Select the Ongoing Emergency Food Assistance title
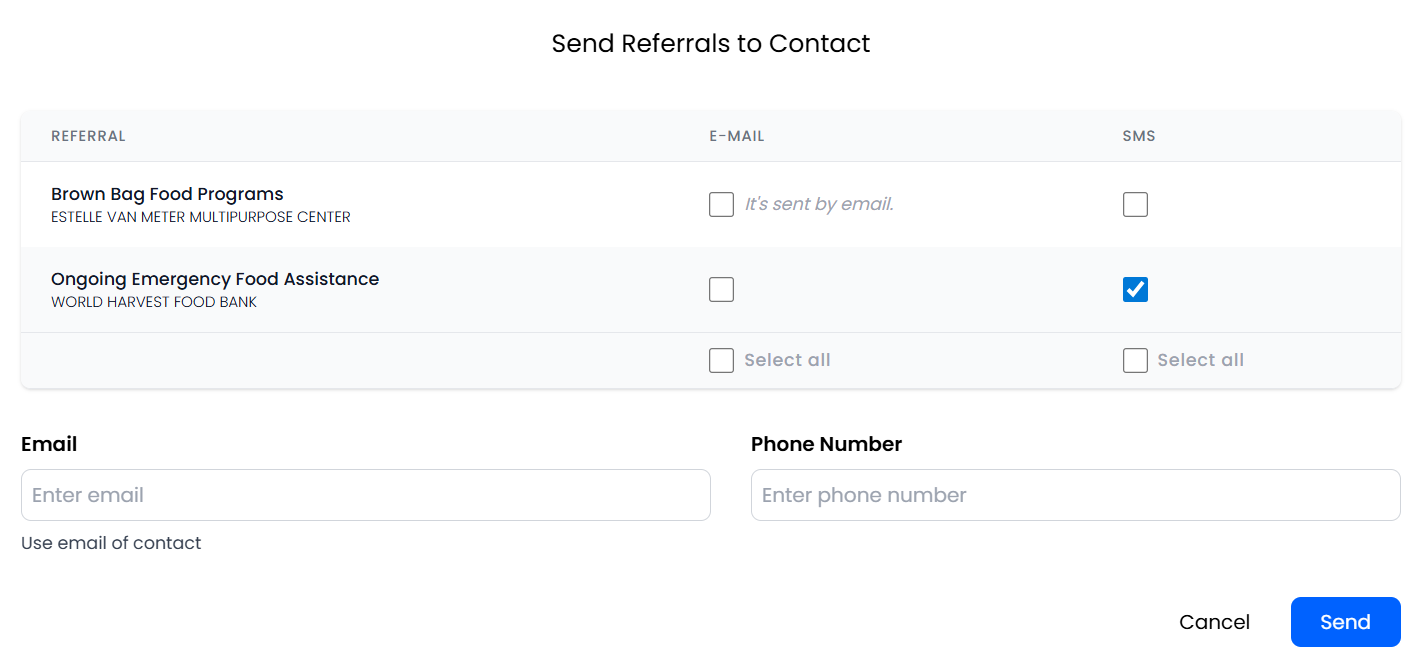The width and height of the screenshot is (1419, 662). (215, 279)
